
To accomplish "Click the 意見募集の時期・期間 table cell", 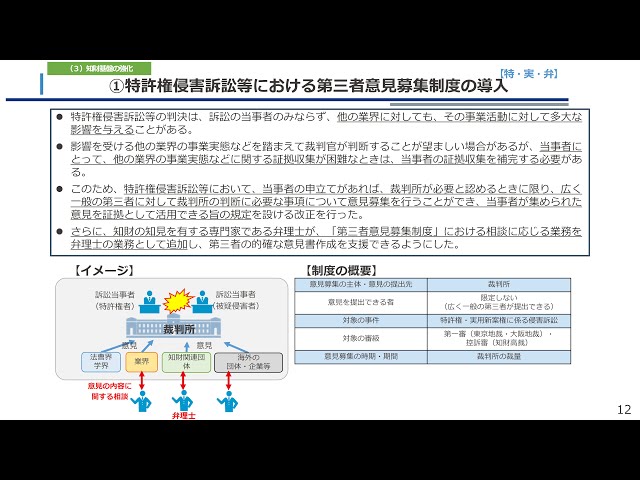I will pos(361,357).
